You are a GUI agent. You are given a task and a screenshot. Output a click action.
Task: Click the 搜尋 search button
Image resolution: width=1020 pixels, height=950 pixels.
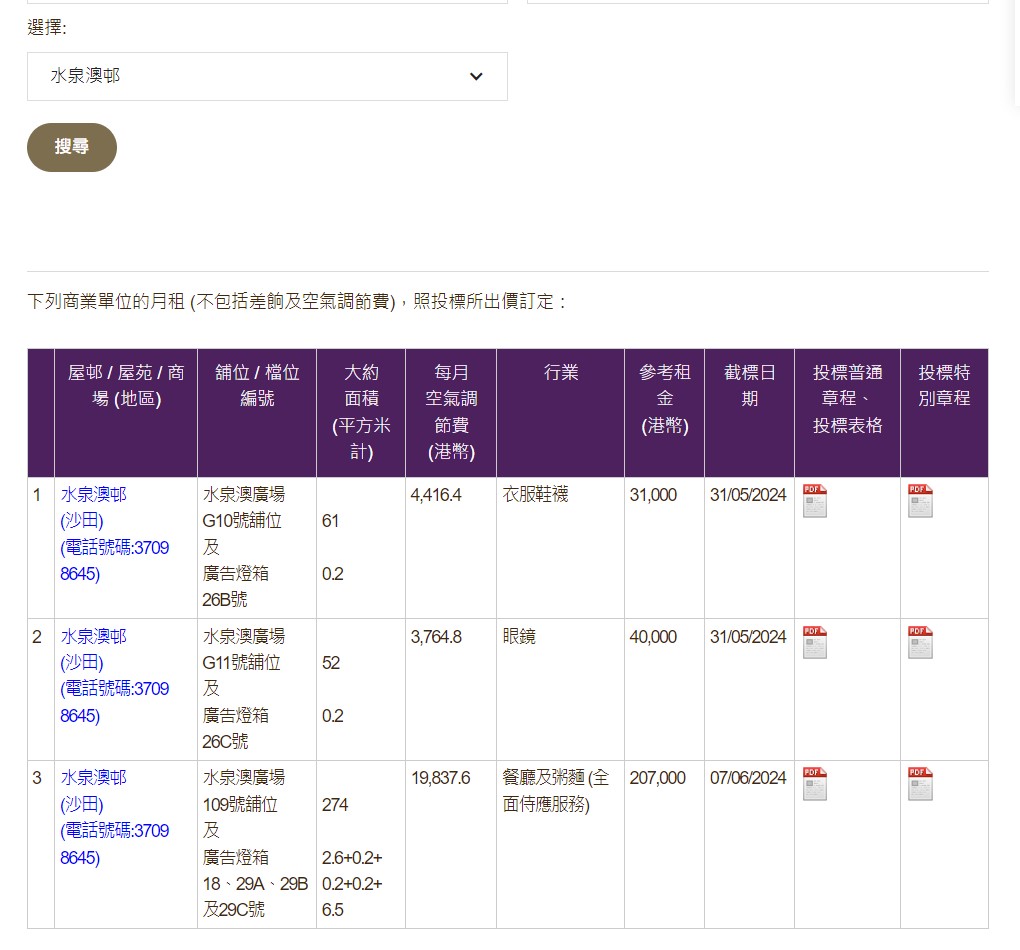click(x=72, y=147)
